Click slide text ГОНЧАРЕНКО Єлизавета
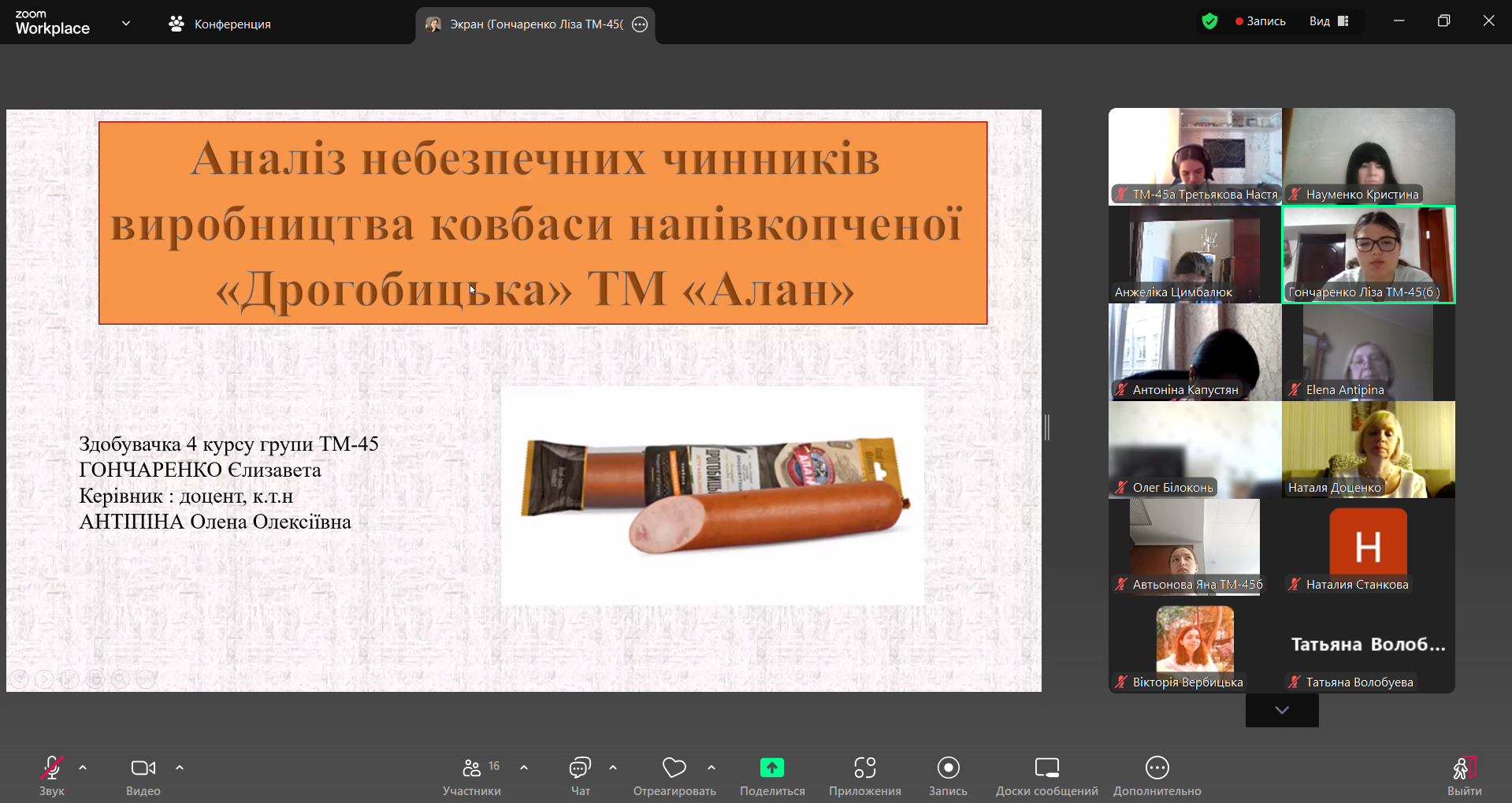Screen dimensions: 1512x803 point(200,470)
